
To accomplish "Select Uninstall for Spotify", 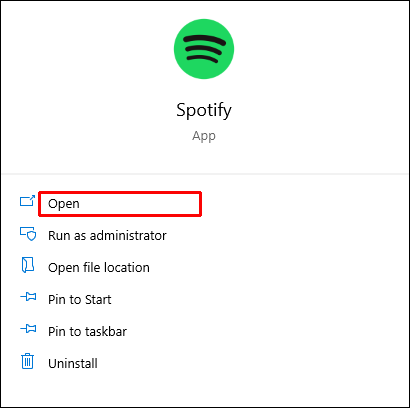I will pyautogui.click(x=73, y=364).
